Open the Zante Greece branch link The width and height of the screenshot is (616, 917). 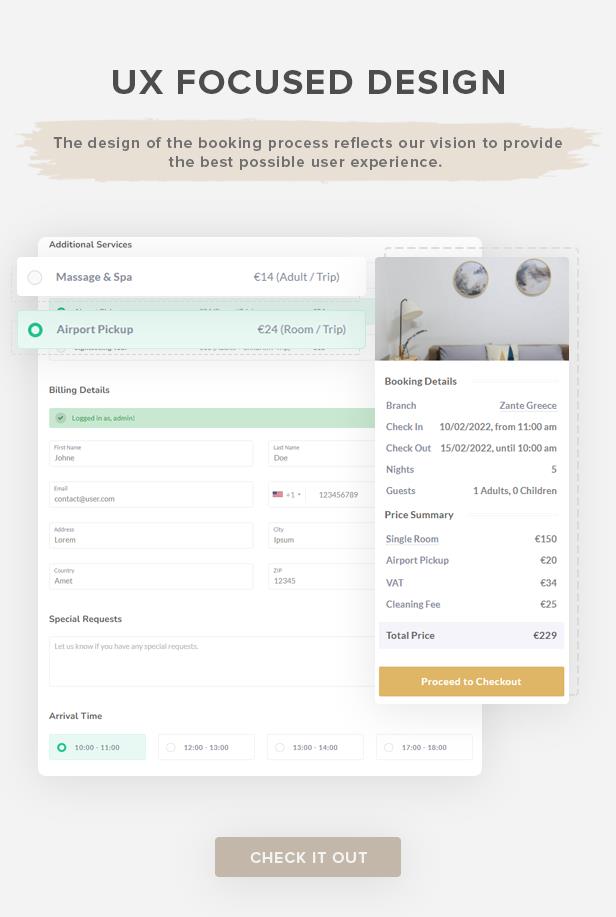point(528,405)
